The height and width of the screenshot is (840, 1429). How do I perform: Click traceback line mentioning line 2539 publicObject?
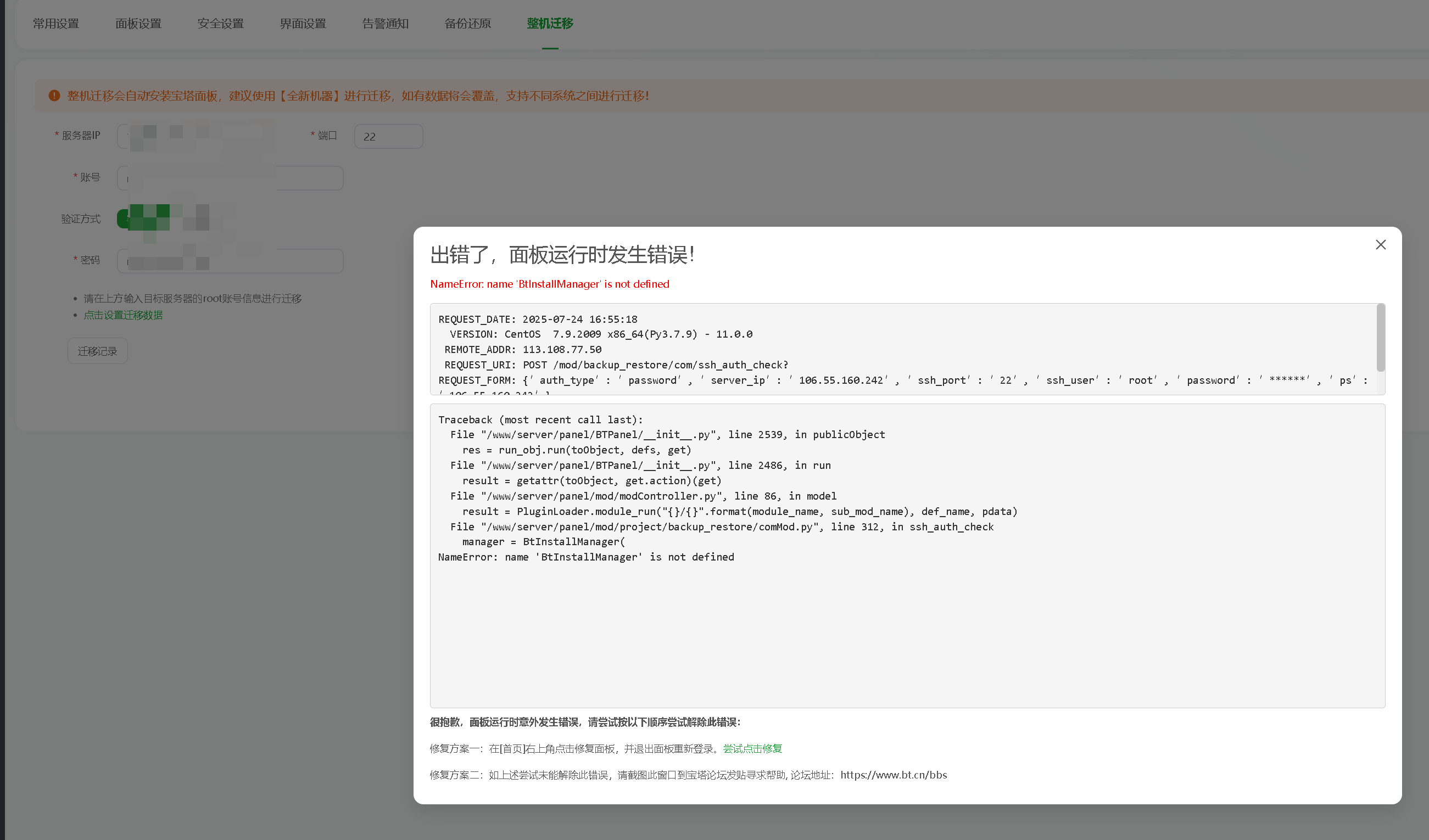click(667, 435)
